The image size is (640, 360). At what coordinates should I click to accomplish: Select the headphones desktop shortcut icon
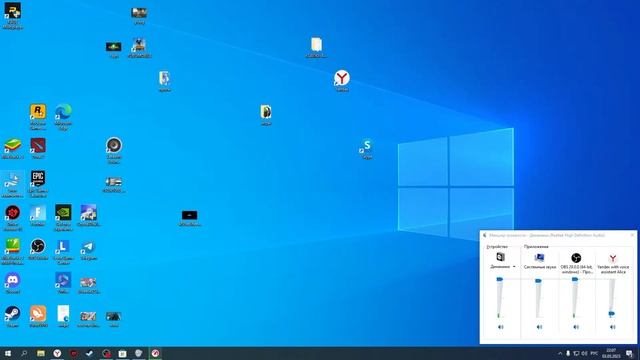(266, 111)
